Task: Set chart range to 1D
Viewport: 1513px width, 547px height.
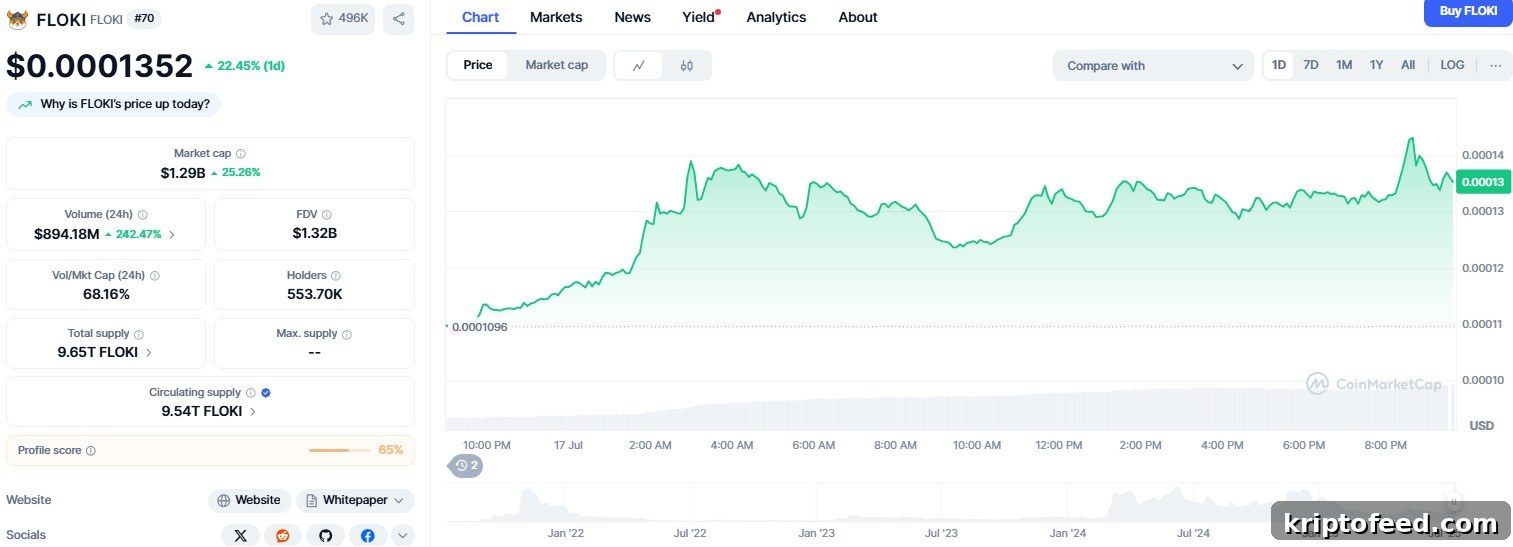Action: pyautogui.click(x=1279, y=65)
